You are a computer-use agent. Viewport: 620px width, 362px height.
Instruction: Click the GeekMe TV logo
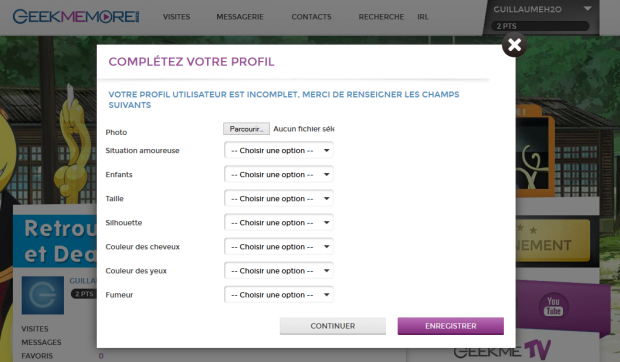(502, 350)
